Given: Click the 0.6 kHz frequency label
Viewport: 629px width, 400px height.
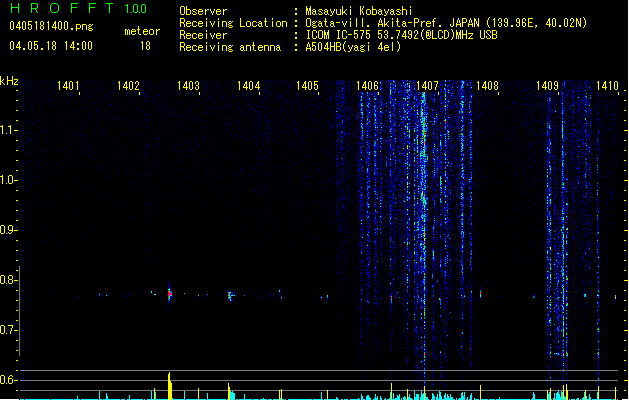Looking at the screenshot, I should pos(8,380).
